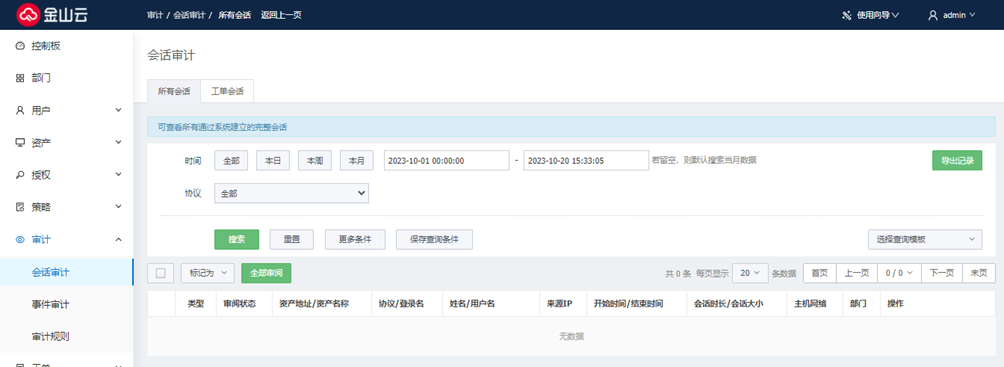Select the 本日 time filter button
The width and height of the screenshot is (1004, 367).
pyautogui.click(x=273, y=161)
